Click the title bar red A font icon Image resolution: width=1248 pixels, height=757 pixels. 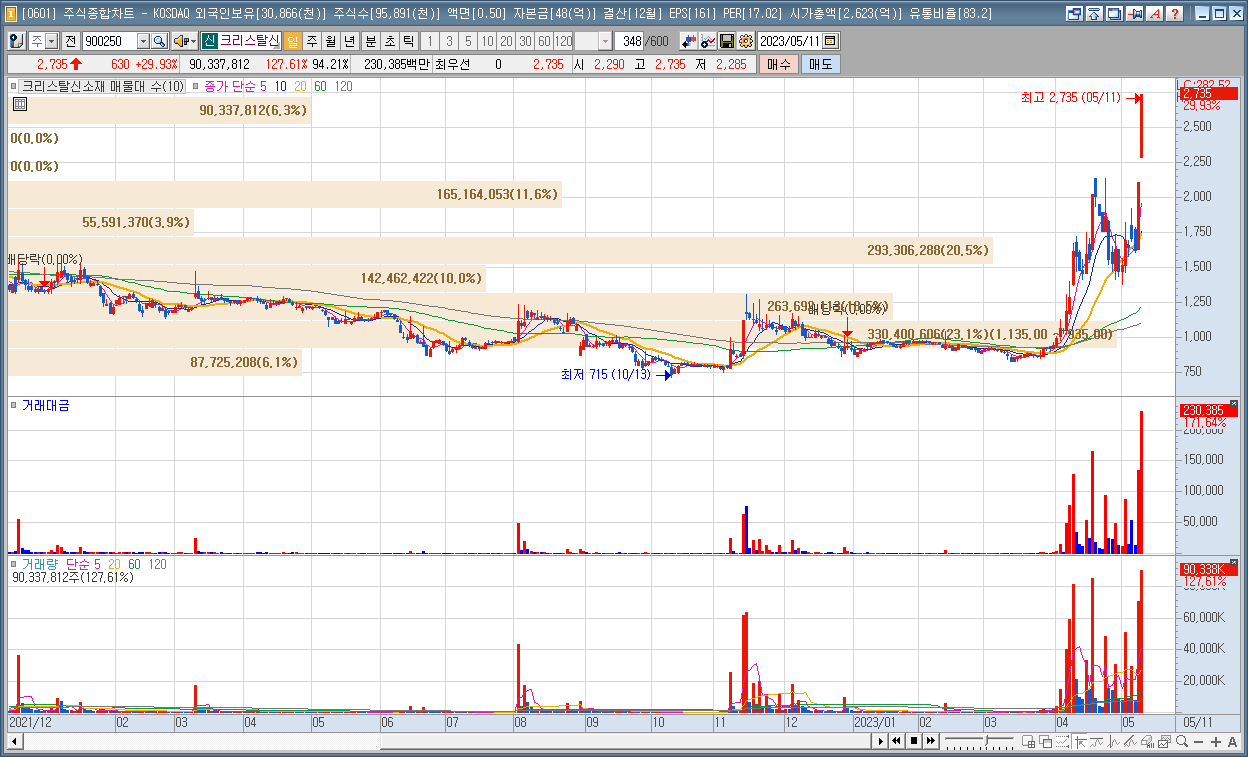(1155, 14)
